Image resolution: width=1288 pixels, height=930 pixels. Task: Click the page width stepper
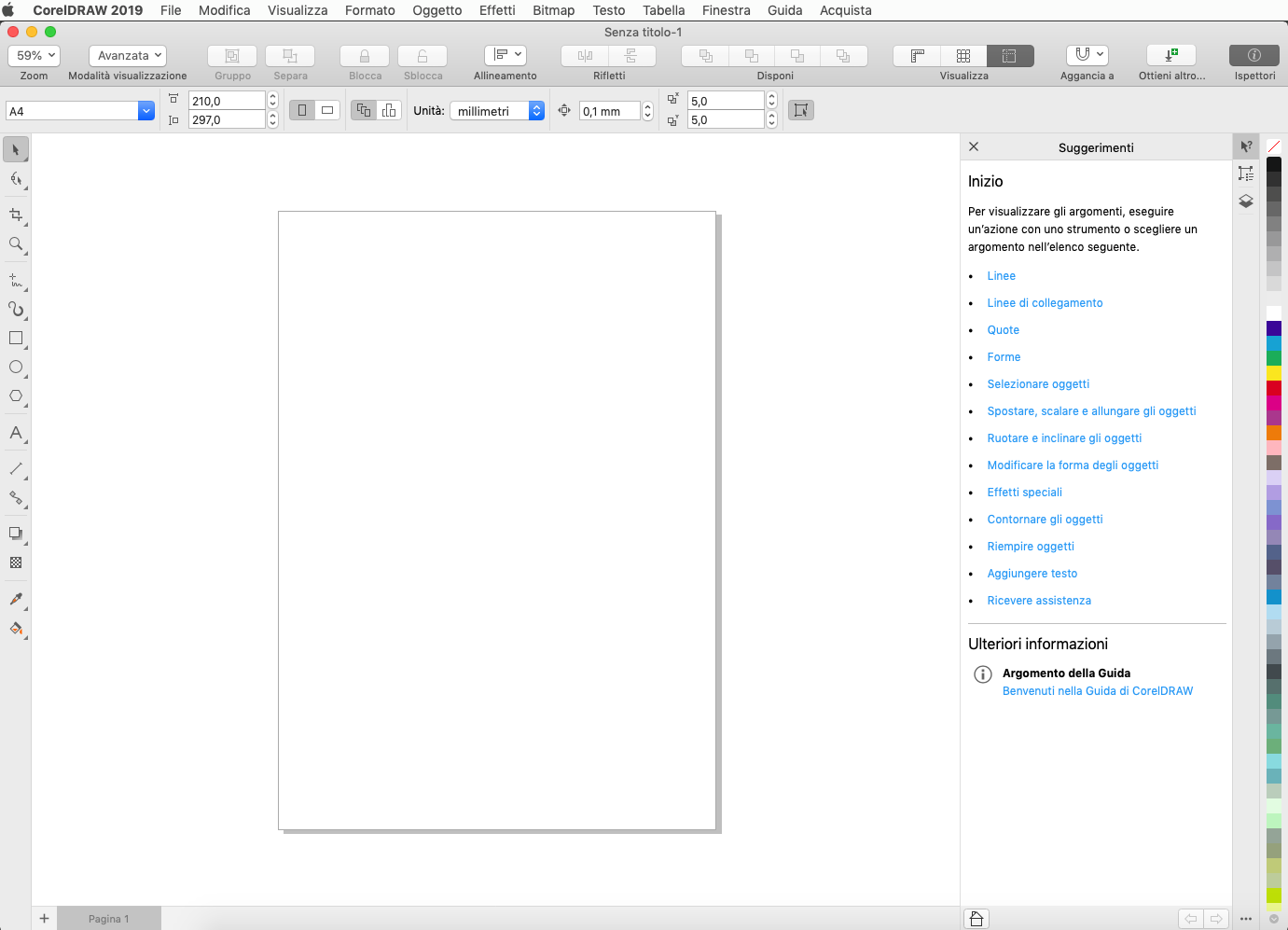[273, 100]
